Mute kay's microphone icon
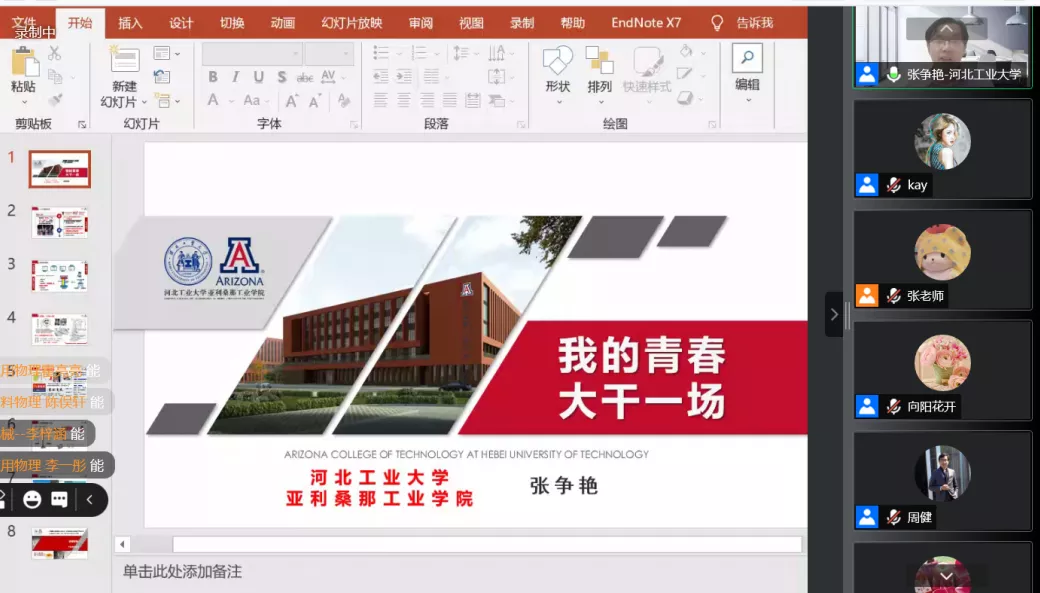 coord(892,185)
